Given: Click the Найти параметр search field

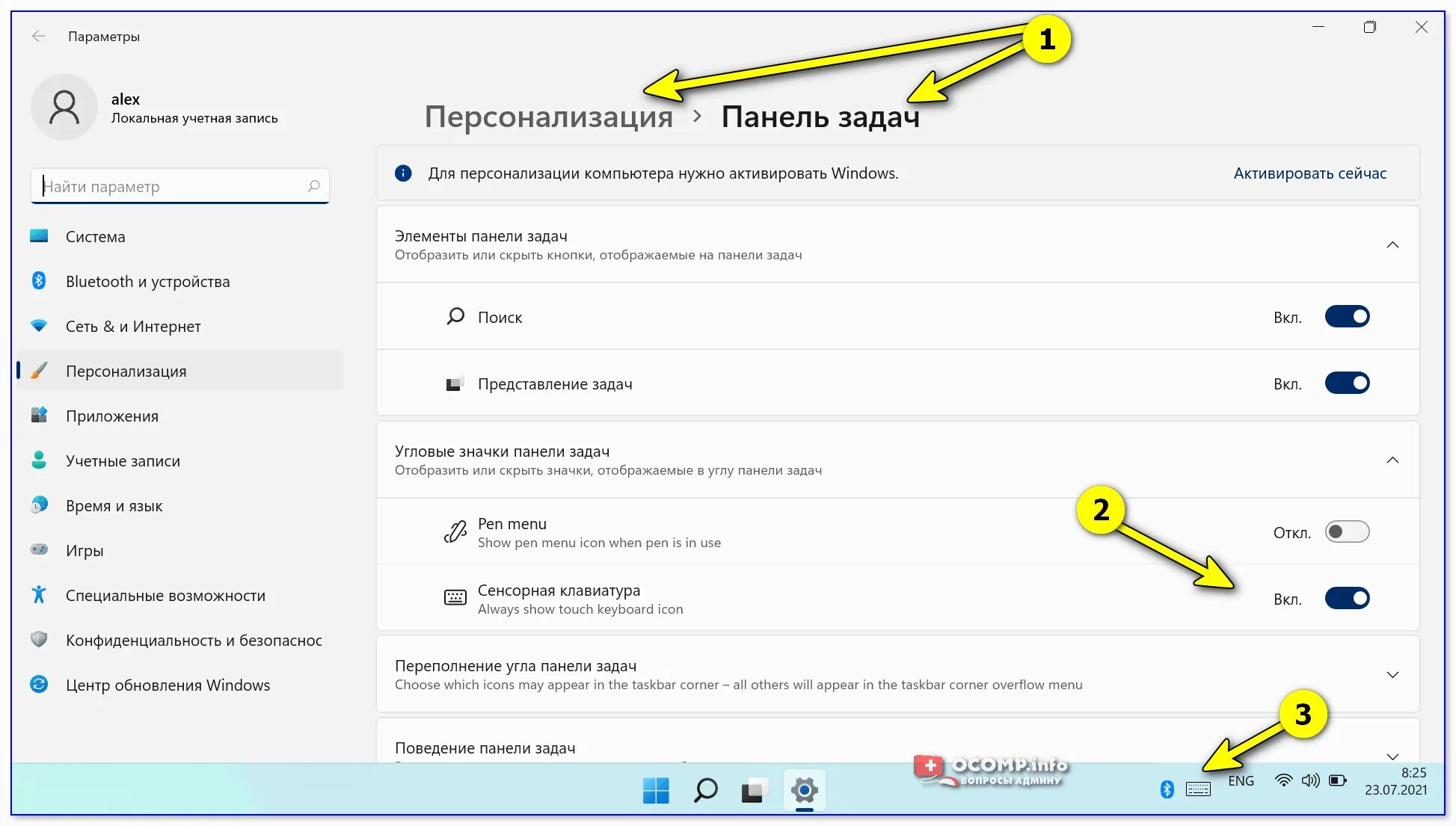Looking at the screenshot, I should coord(172,187).
